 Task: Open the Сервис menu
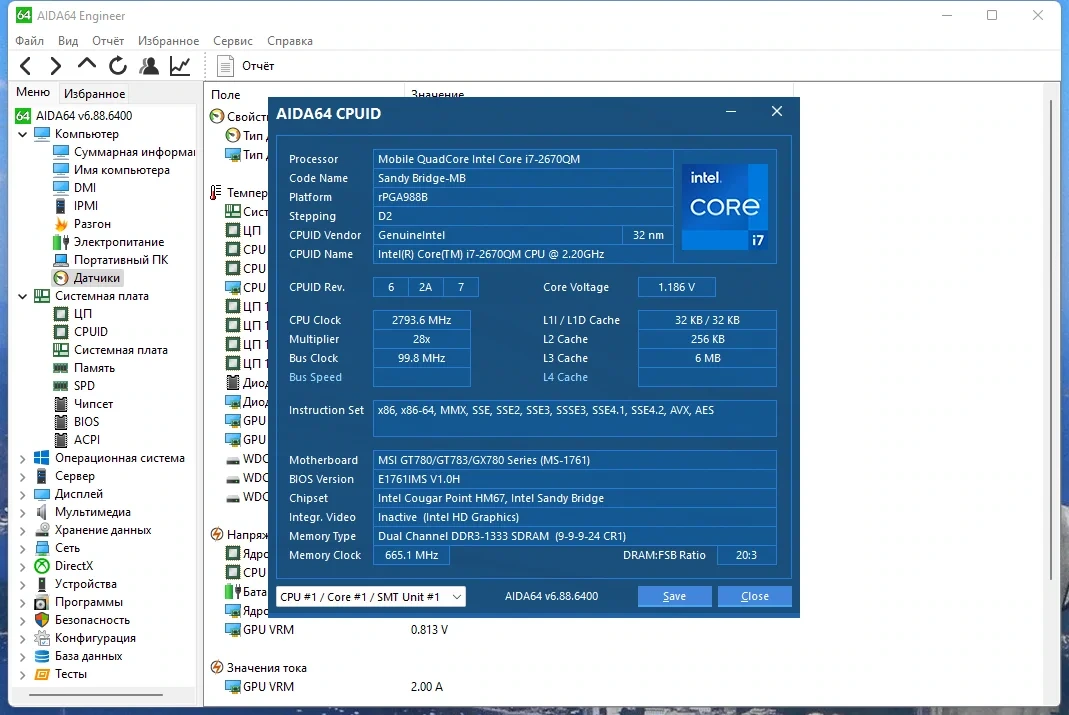tap(232, 41)
